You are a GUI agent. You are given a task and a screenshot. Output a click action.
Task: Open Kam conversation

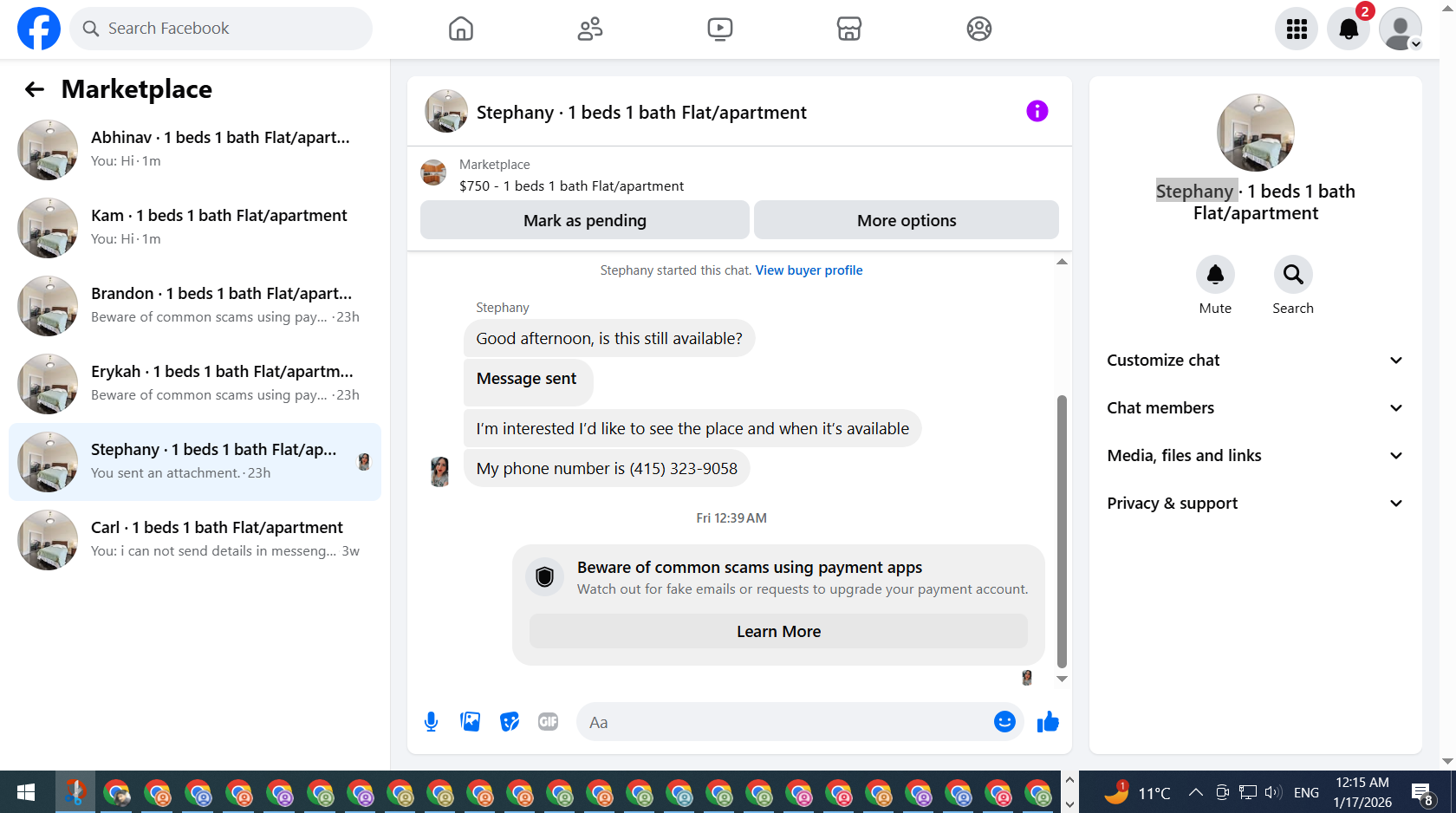pyautogui.click(x=195, y=228)
